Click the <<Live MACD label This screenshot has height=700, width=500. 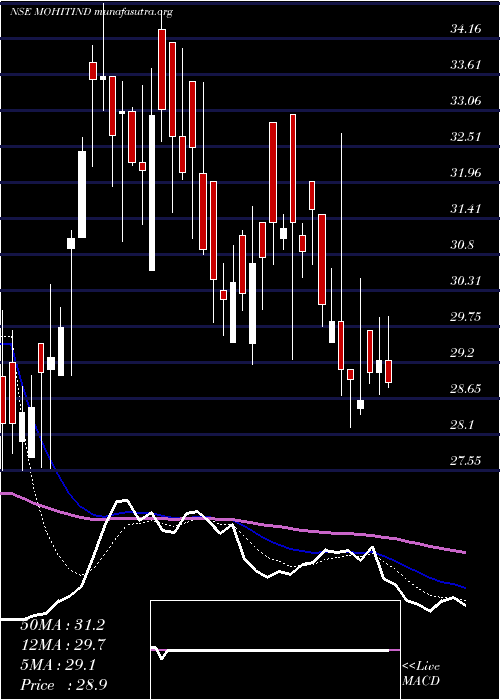tap(421, 674)
